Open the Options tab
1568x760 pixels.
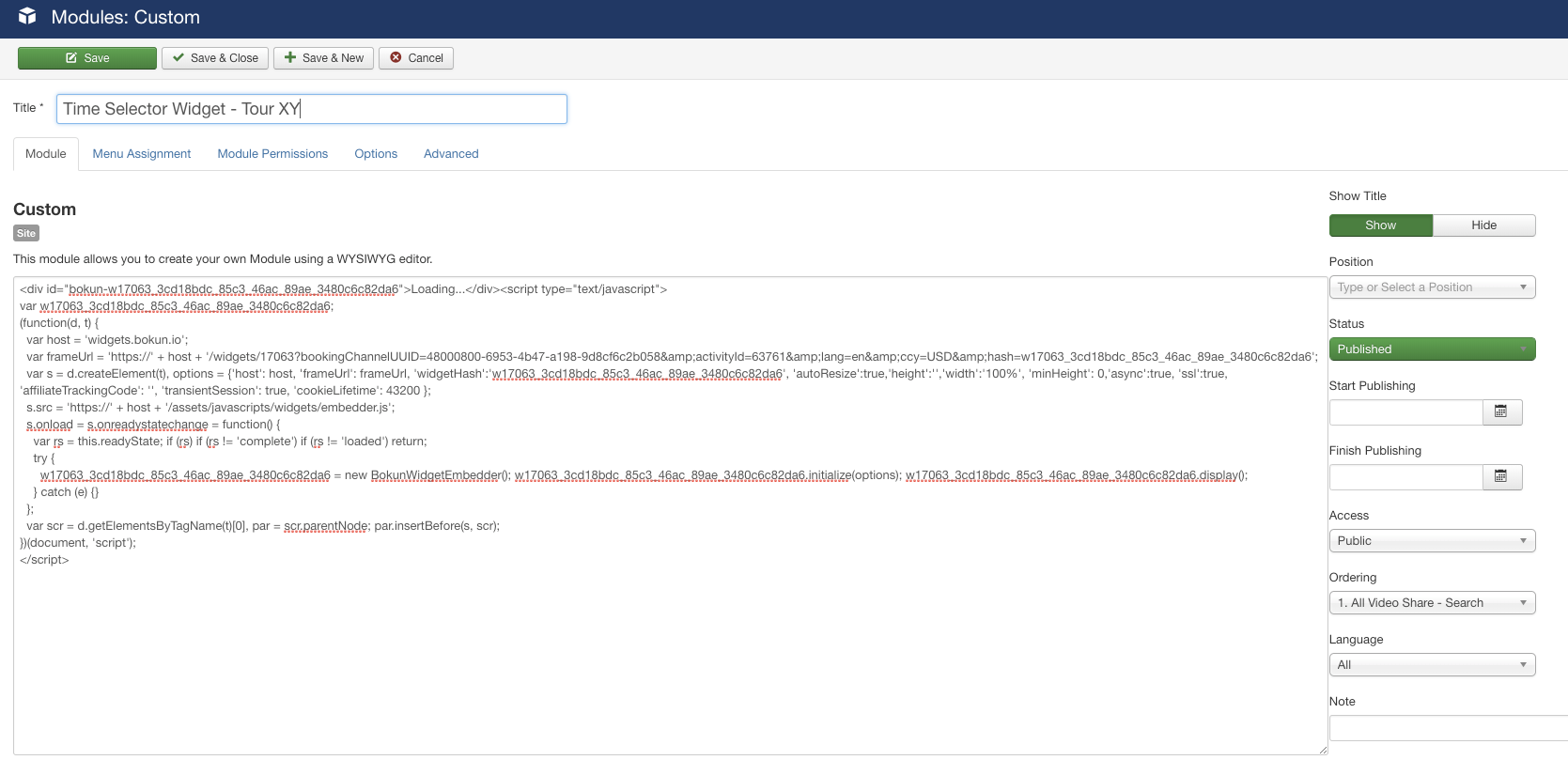(x=376, y=154)
